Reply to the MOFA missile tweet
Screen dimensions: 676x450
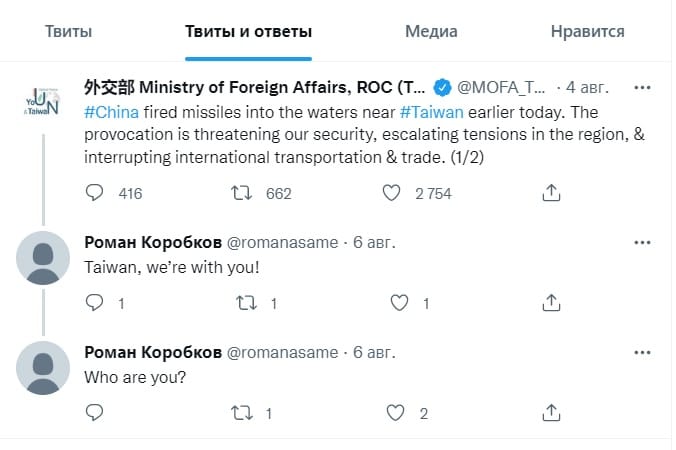94,193
